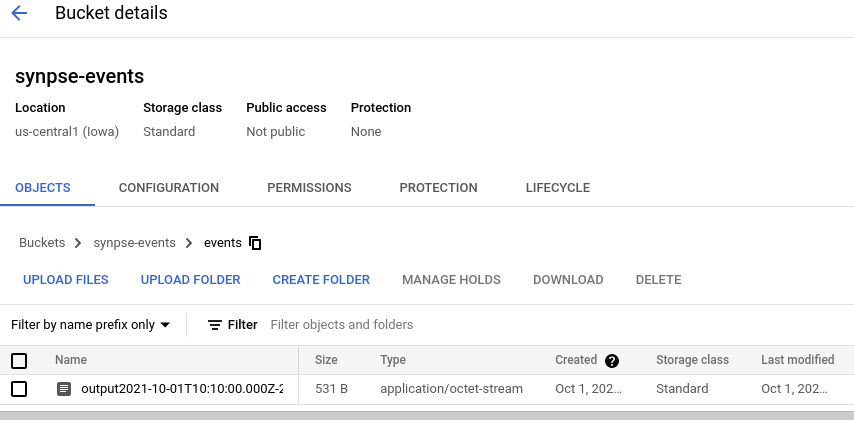The image size is (854, 435).
Task: Open the Permissions tab
Action: [309, 188]
